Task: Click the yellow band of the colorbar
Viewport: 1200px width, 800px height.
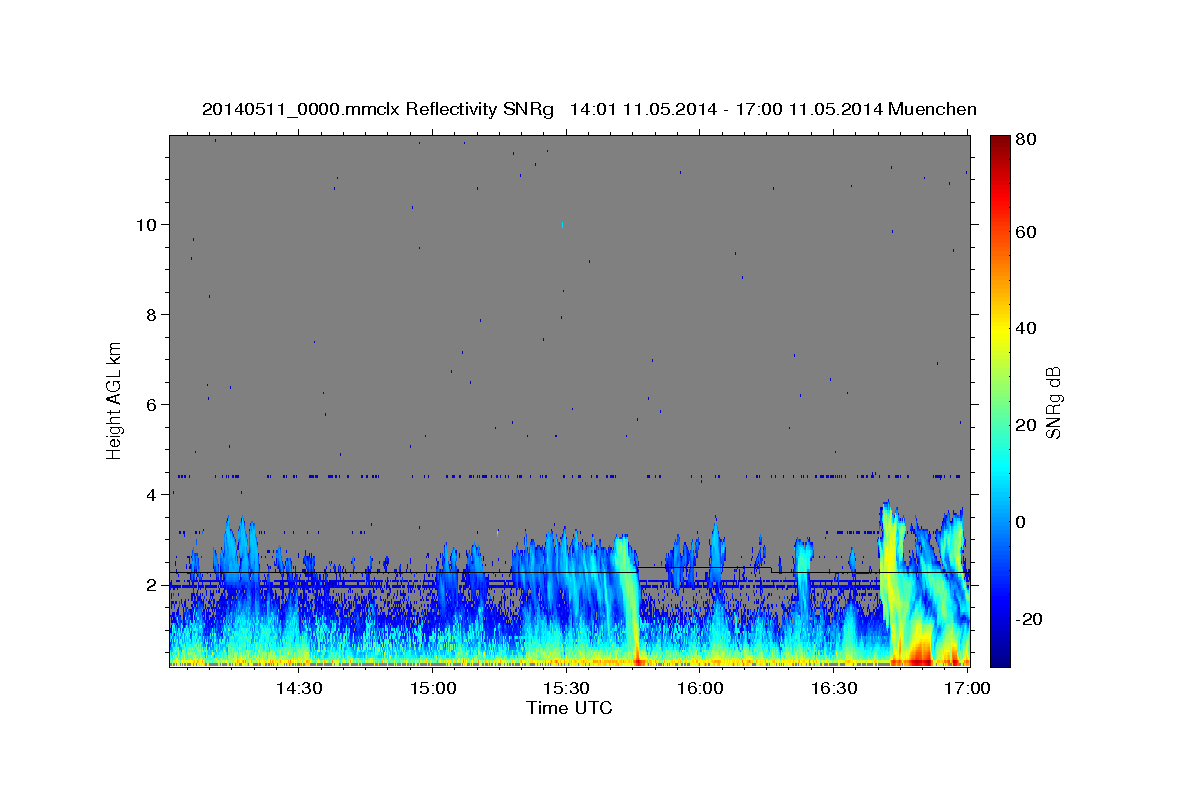Action: [x=1000, y=328]
